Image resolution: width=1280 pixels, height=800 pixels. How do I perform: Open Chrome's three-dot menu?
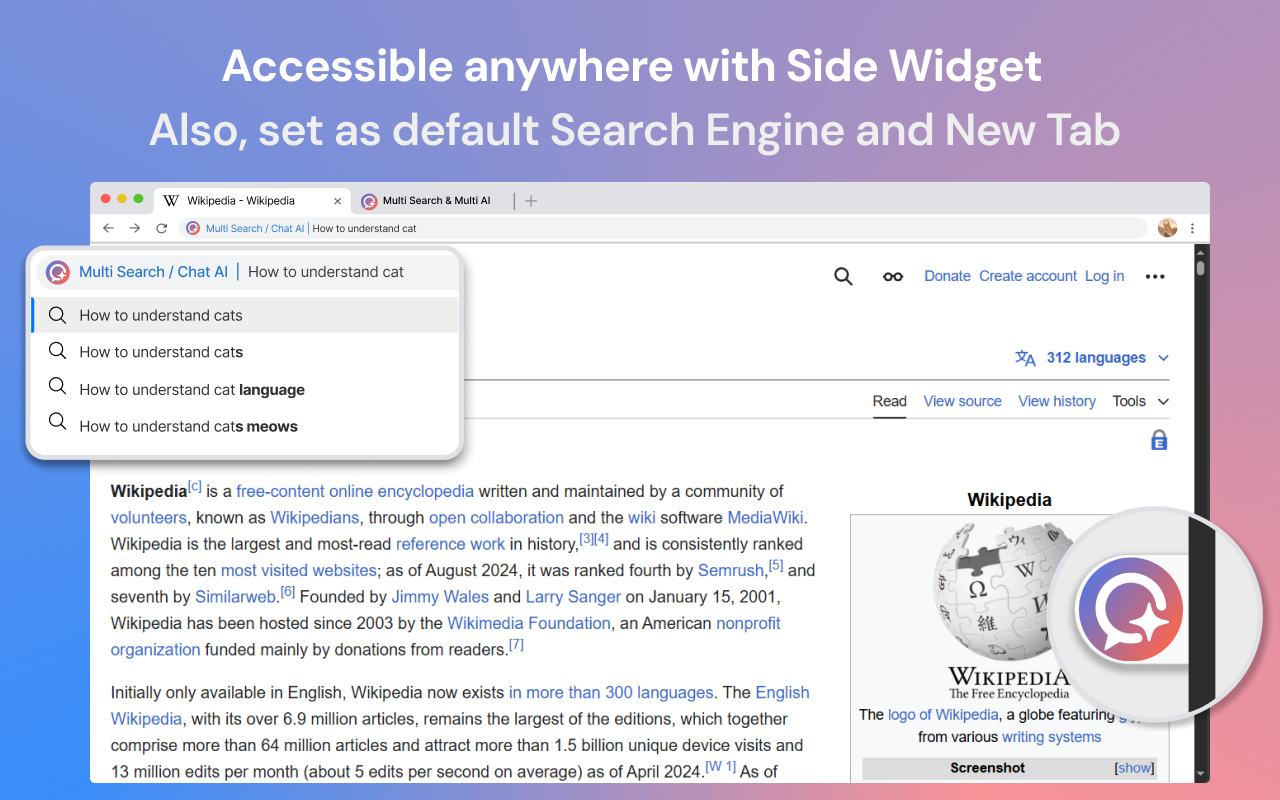1192,228
